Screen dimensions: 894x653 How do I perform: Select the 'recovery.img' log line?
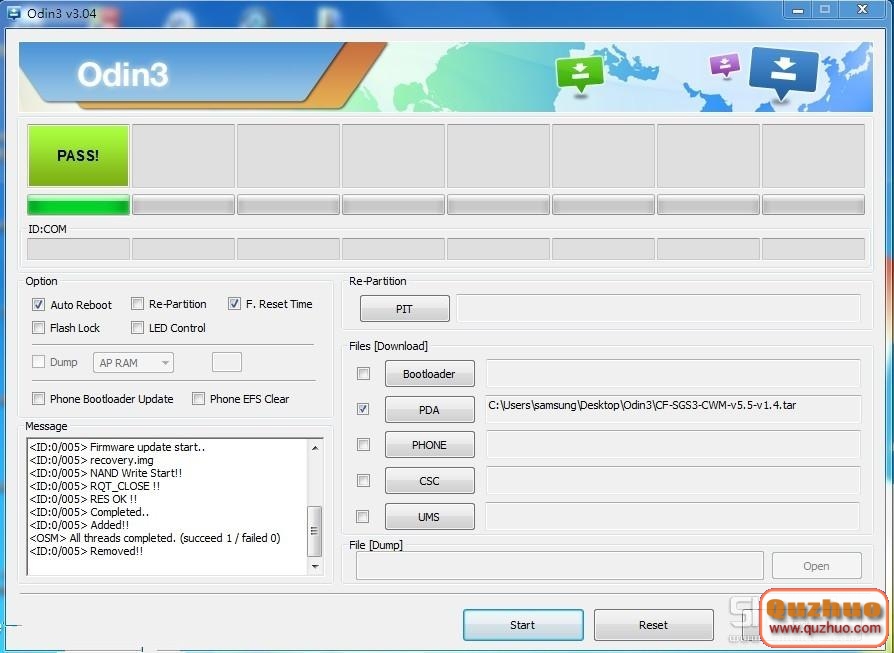92,460
